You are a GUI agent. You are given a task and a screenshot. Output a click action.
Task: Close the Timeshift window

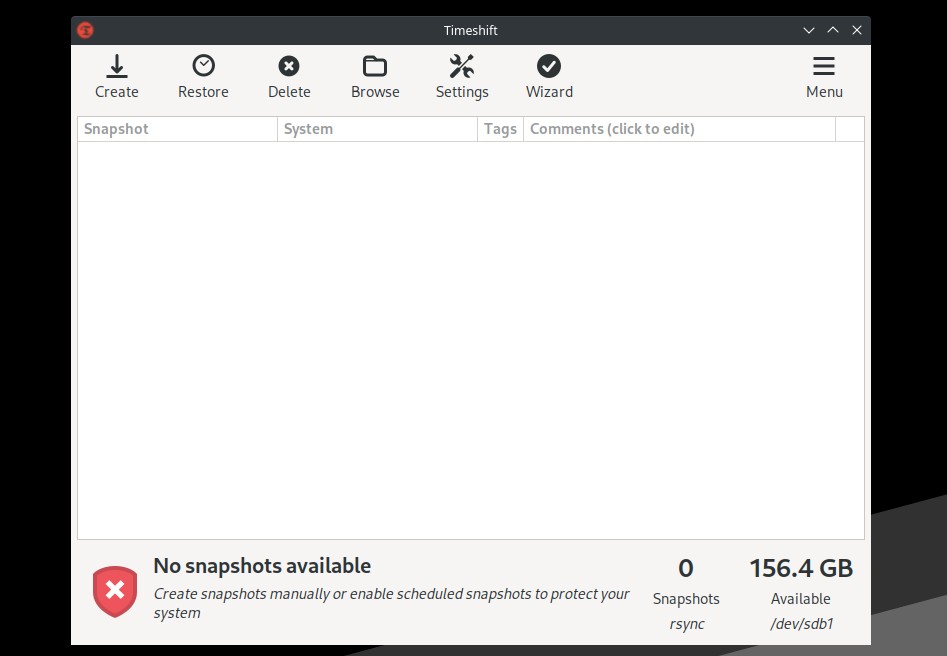coord(857,30)
